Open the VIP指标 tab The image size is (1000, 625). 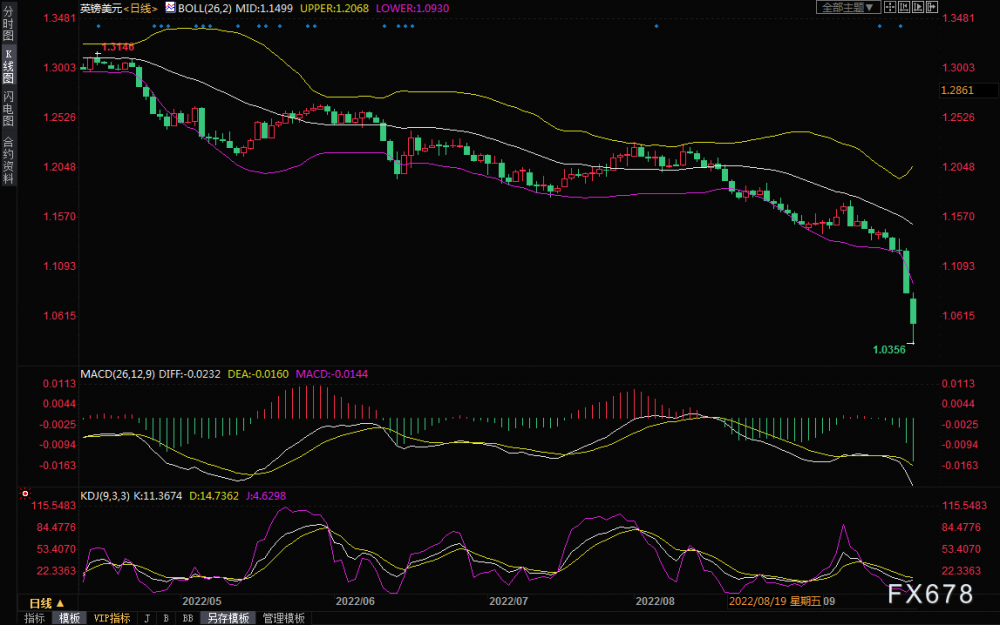[112, 618]
